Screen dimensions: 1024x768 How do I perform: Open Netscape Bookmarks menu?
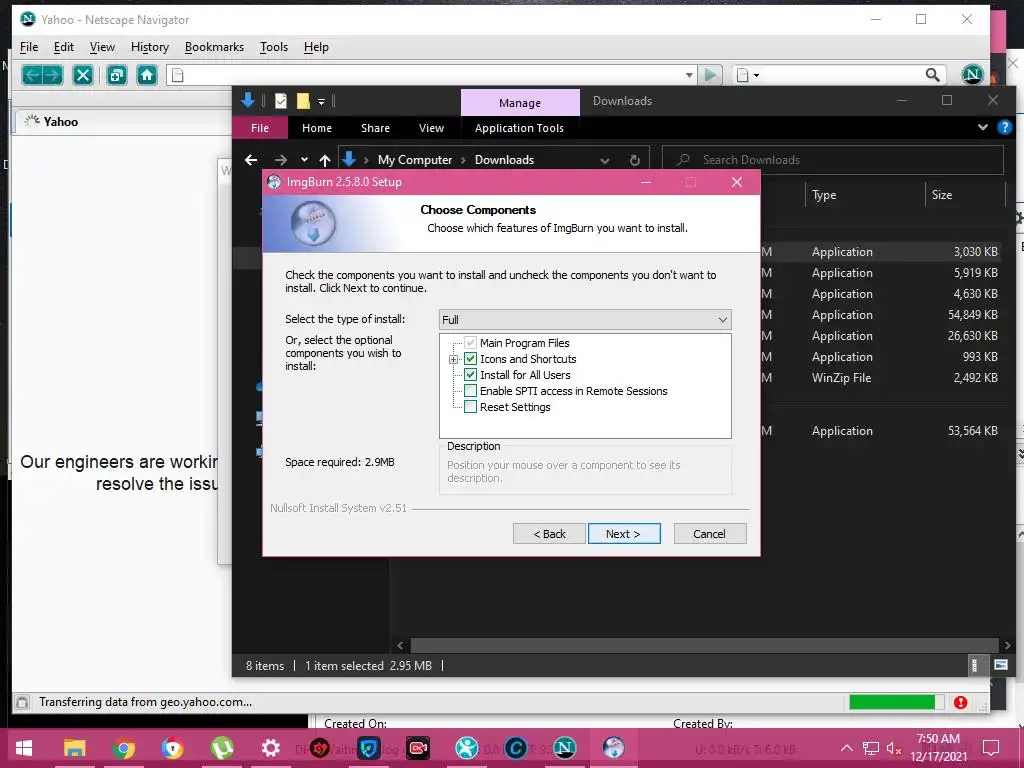[214, 47]
